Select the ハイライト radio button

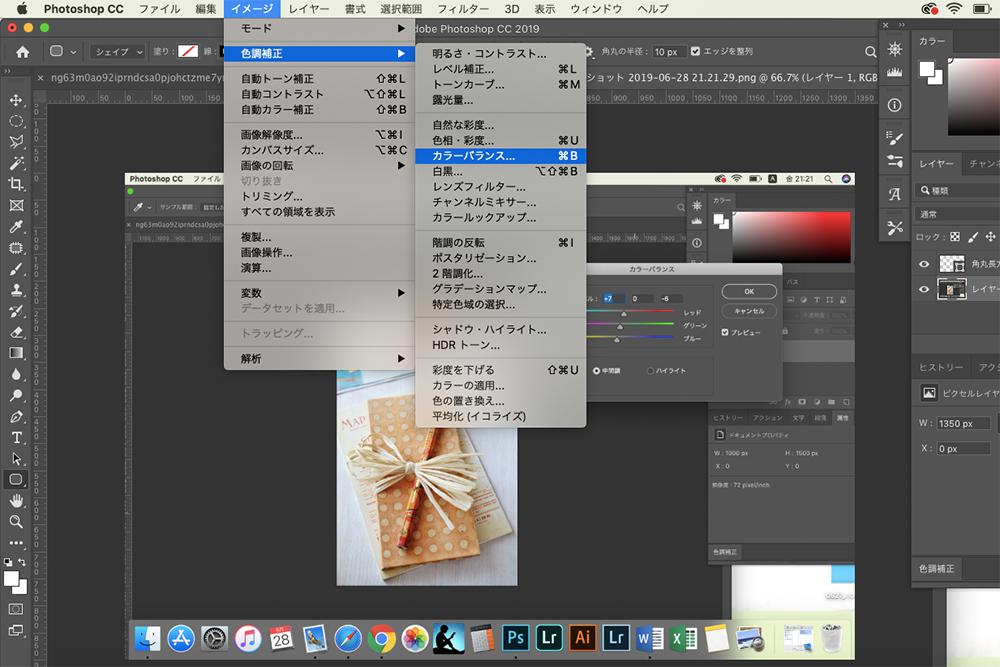[650, 370]
